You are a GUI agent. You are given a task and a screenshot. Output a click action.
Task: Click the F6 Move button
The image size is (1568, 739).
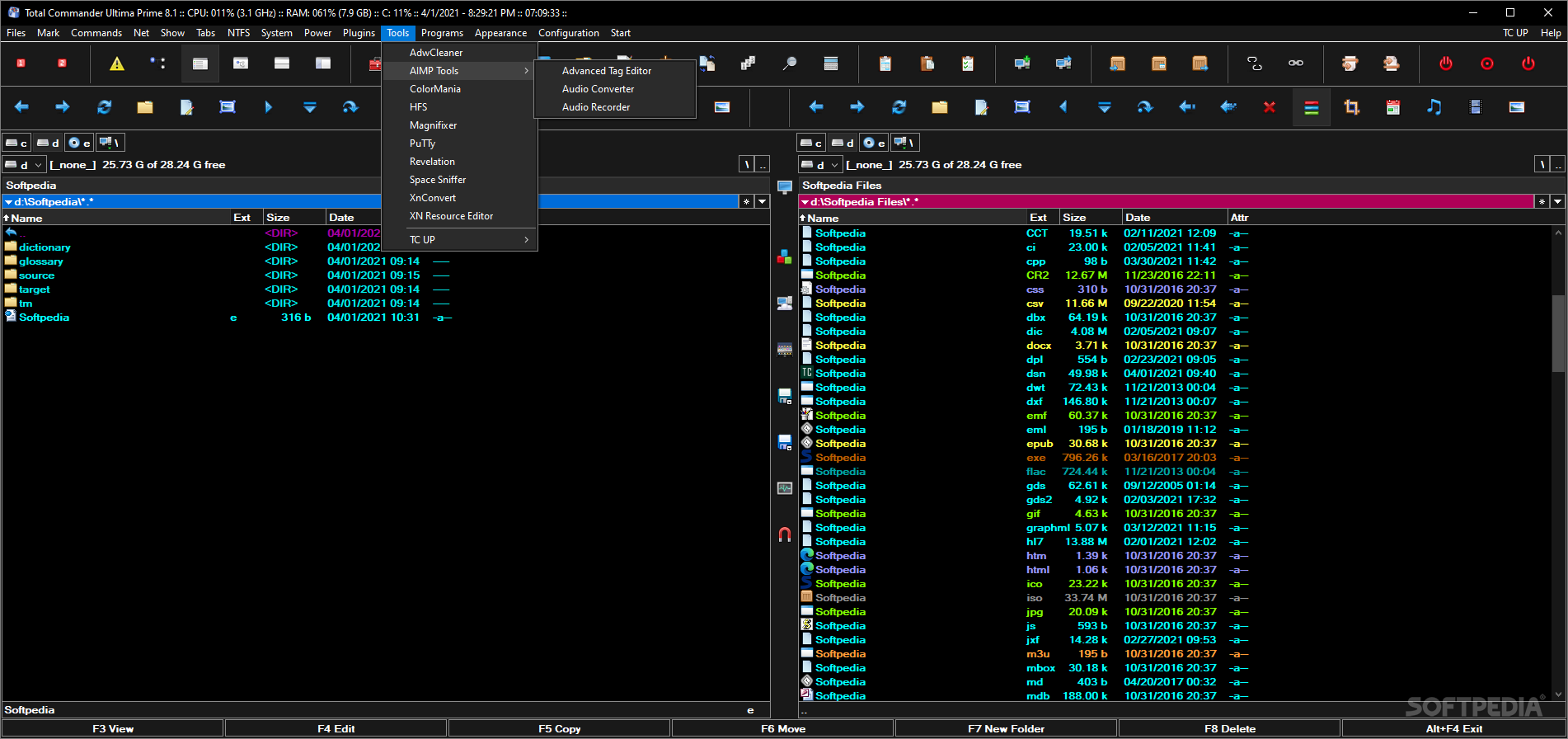pos(783,729)
